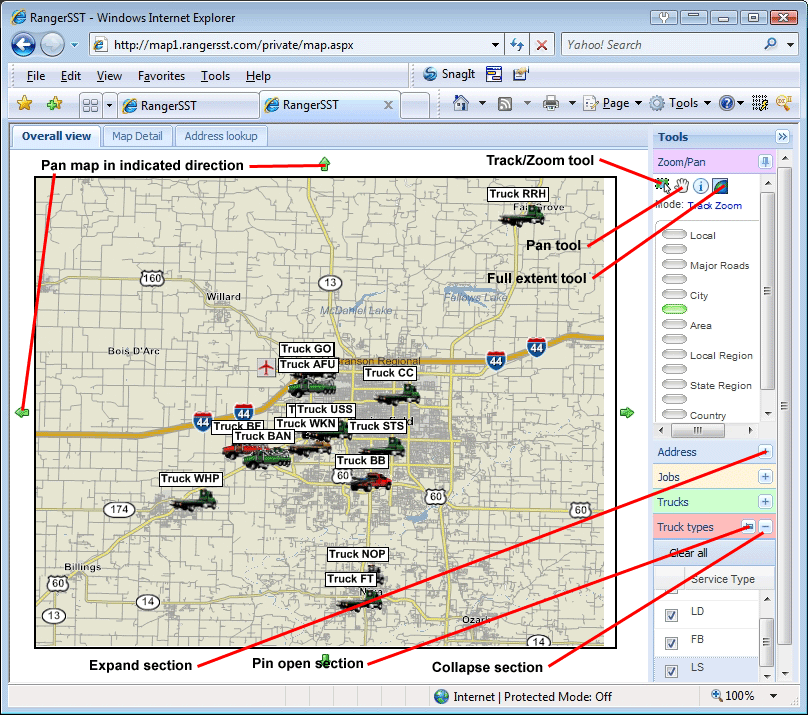
Task: Pan map west with left arrow
Action: pos(22,412)
